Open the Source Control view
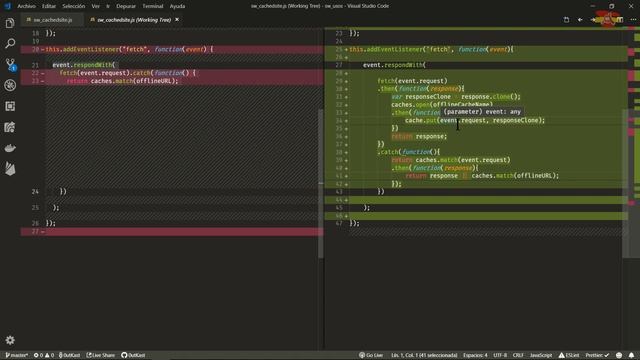Image resolution: width=640 pixels, height=360 pixels. 10,64
